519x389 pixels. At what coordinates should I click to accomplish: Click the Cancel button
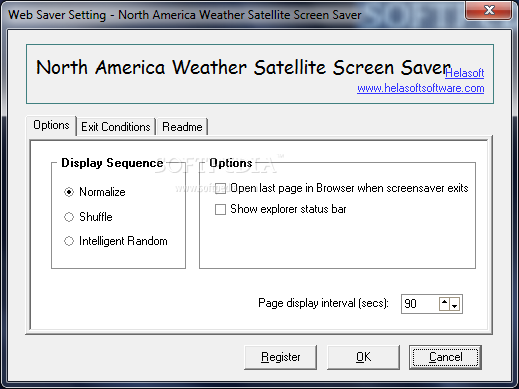click(445, 357)
